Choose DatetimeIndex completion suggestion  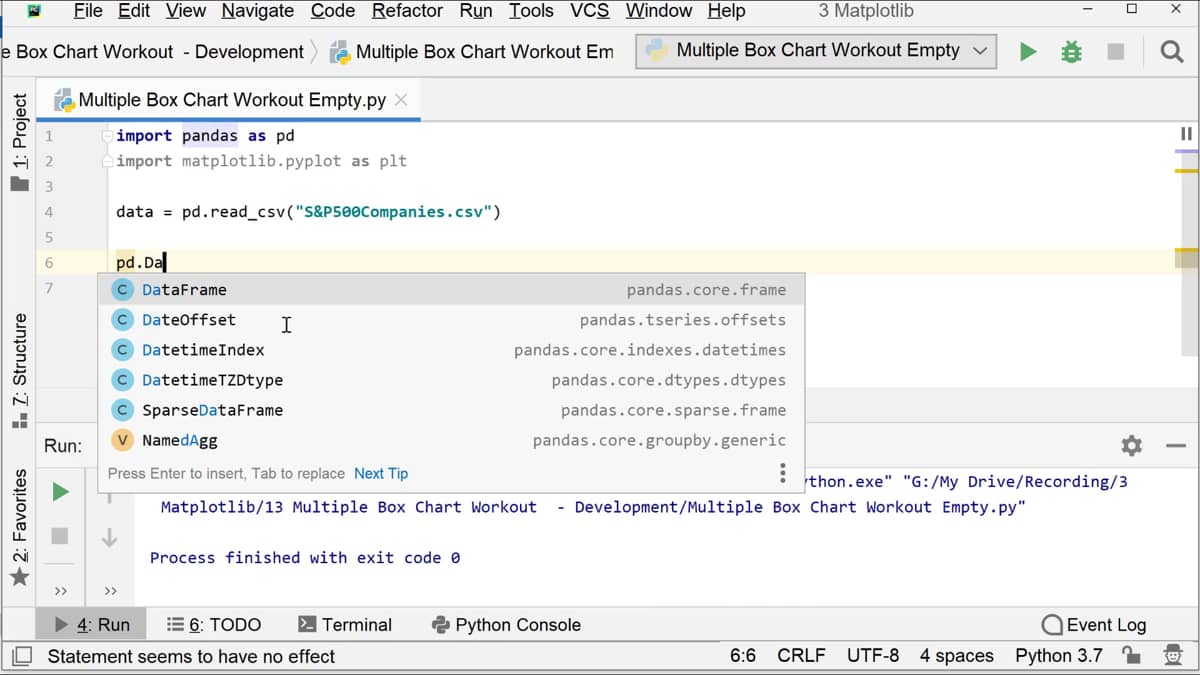click(450, 350)
